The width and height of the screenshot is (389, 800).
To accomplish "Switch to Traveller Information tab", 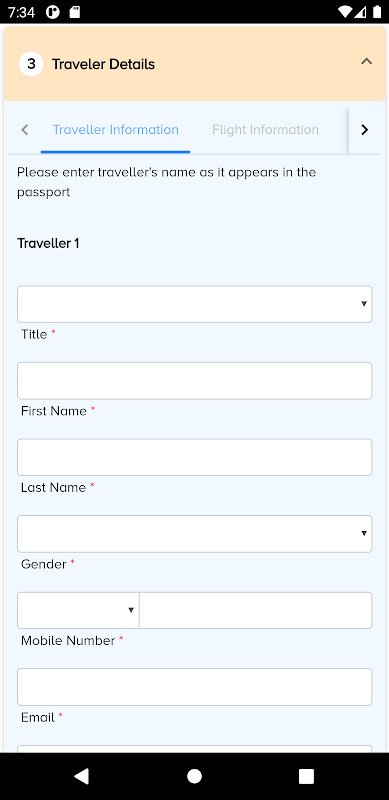I will coord(115,130).
